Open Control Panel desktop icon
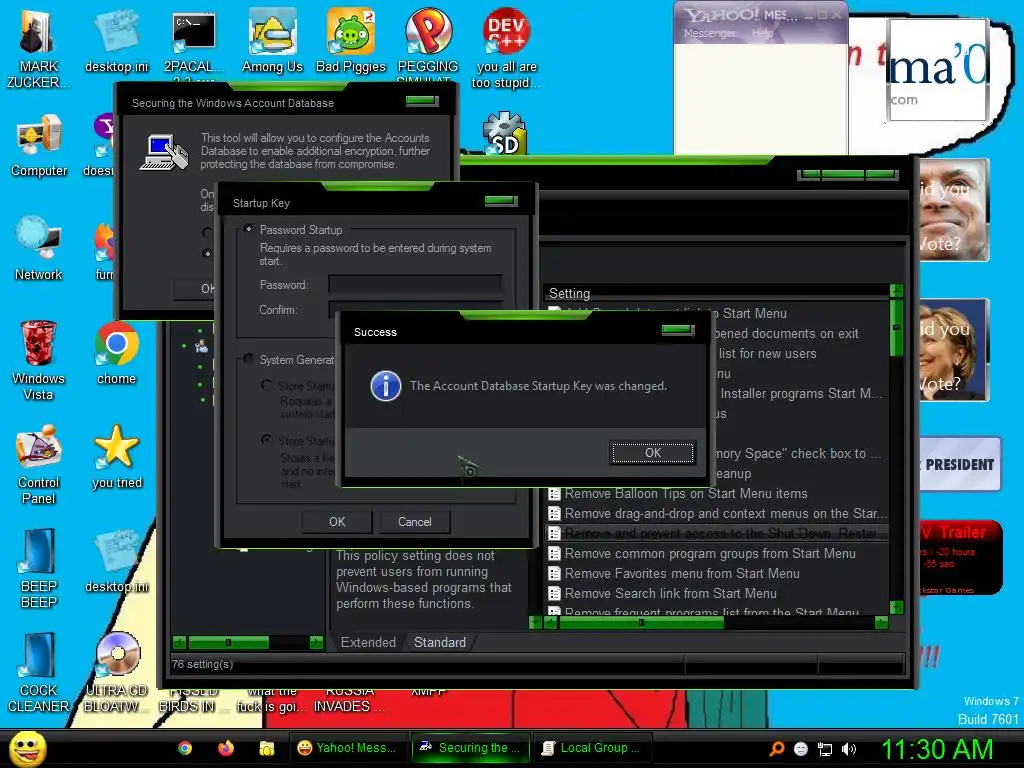 39,464
